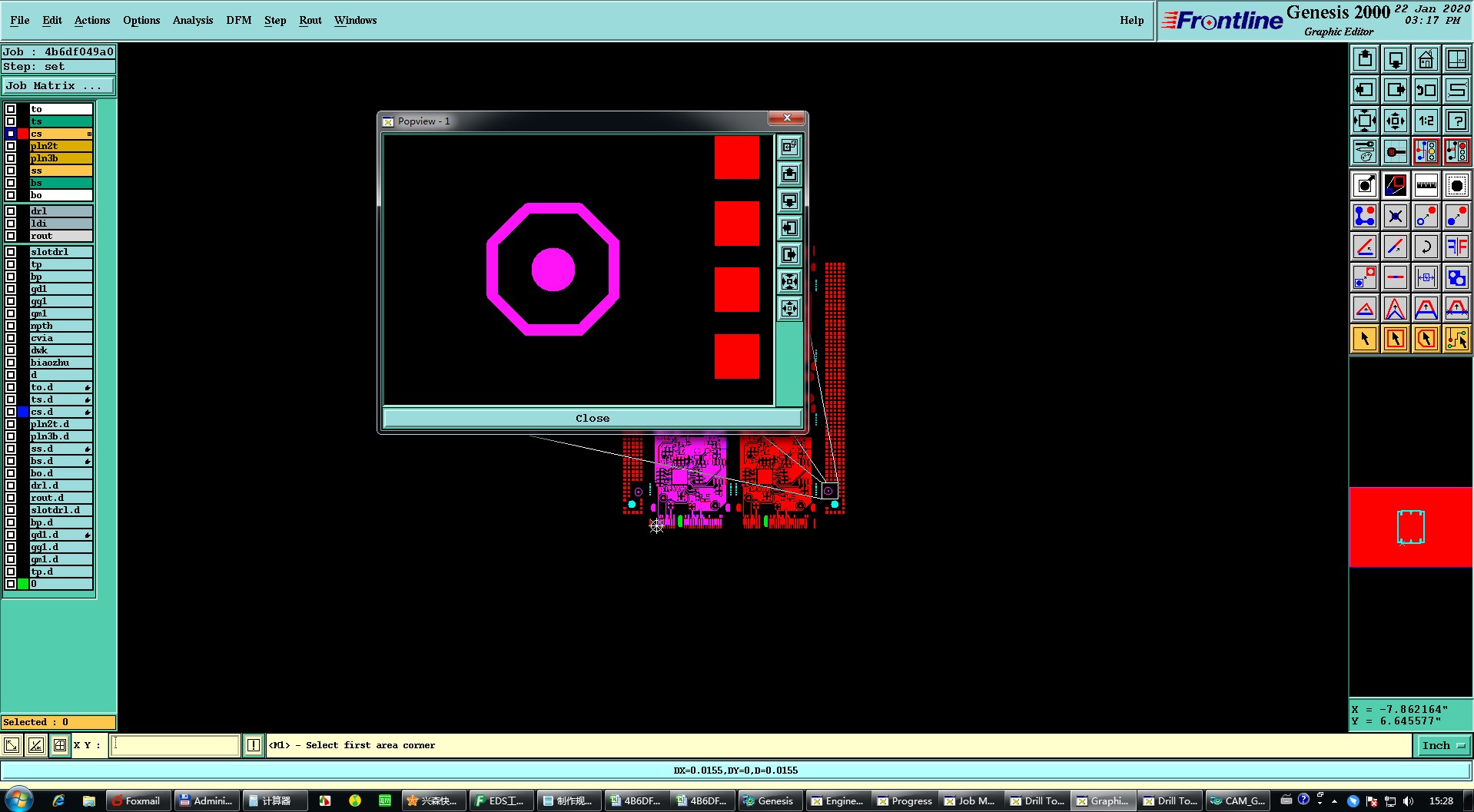Click the question mark help icon
The image size is (1474, 812).
click(x=1456, y=121)
